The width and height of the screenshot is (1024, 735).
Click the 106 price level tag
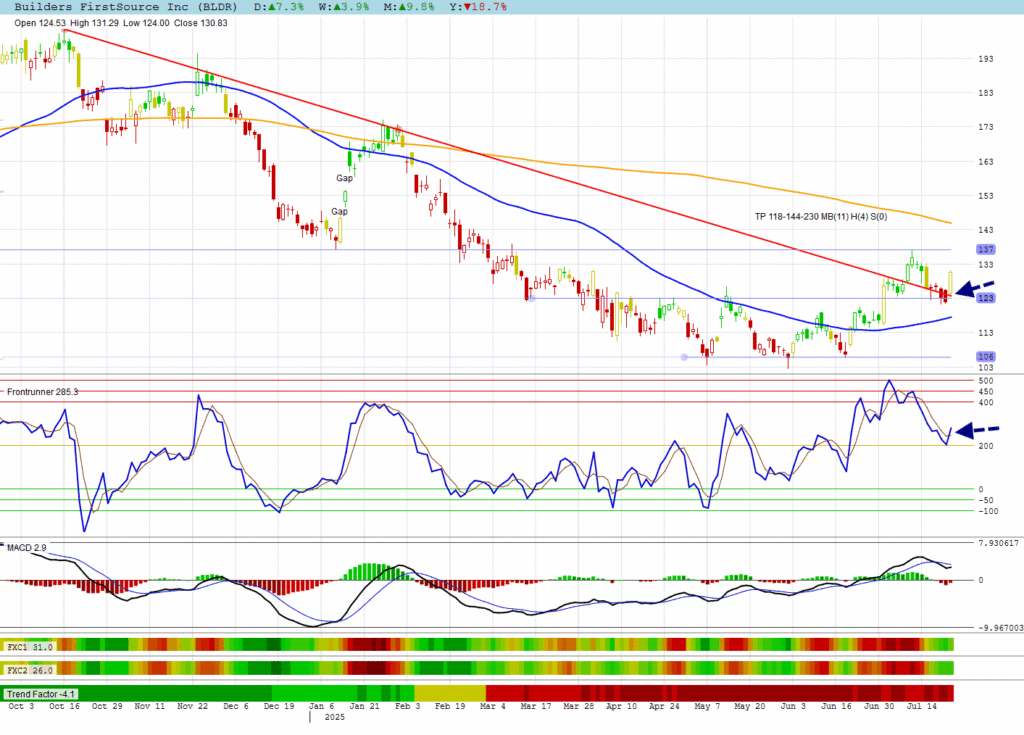click(x=985, y=357)
